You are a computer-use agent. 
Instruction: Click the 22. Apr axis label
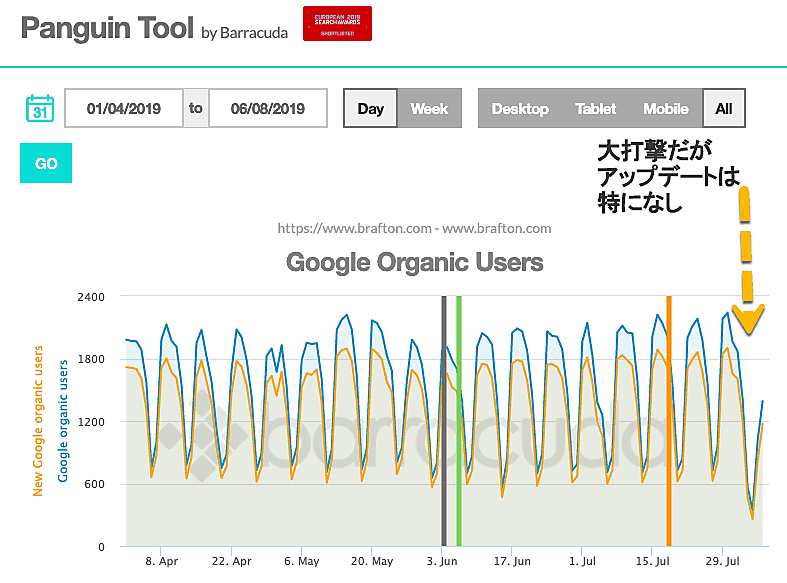(x=231, y=561)
